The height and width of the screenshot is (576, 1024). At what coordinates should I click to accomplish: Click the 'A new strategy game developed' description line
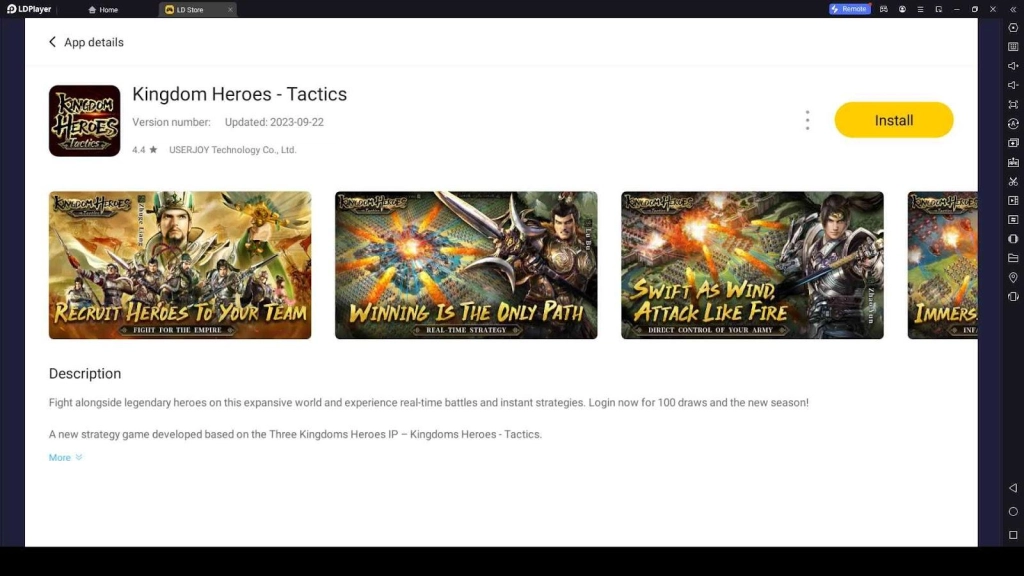point(295,434)
